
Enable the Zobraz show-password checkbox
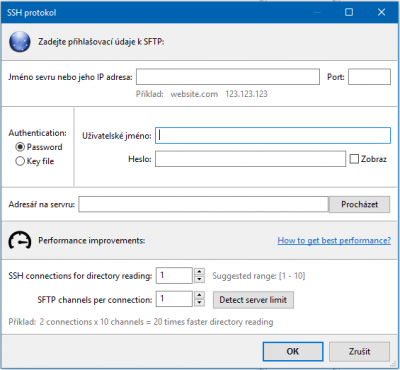(x=354, y=159)
